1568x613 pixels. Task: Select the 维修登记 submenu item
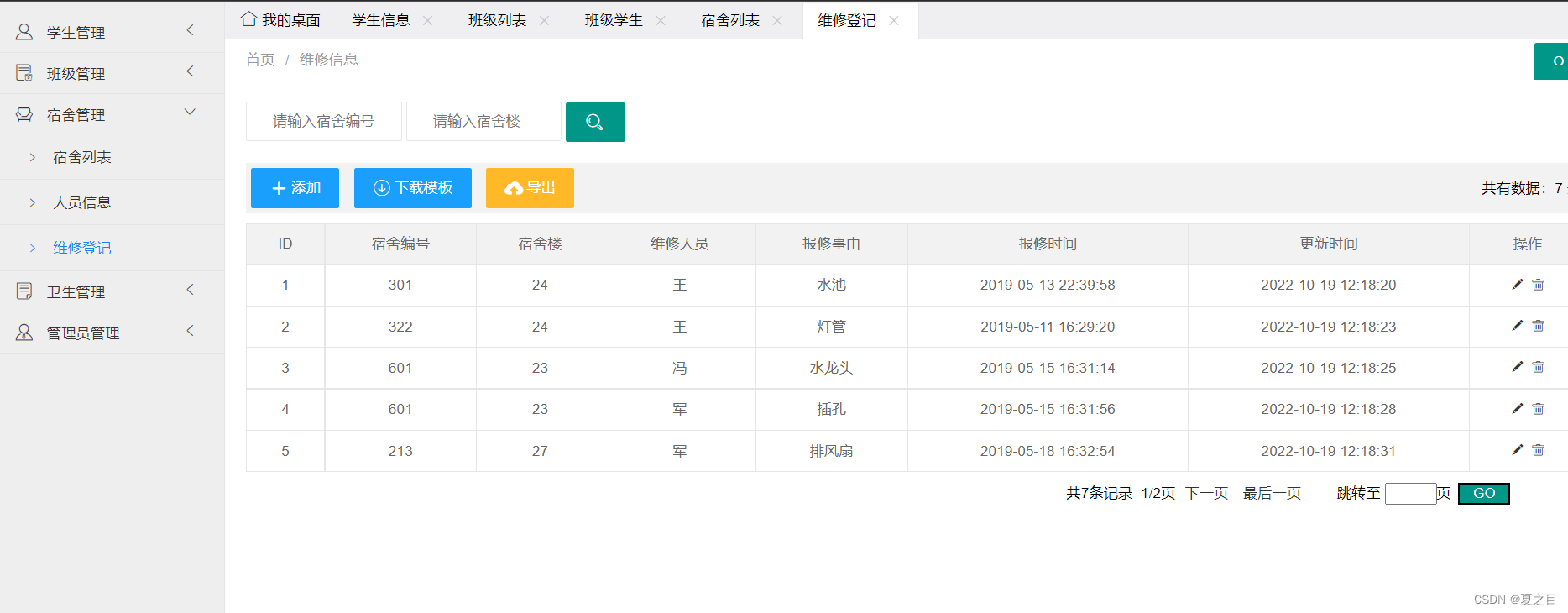81,248
